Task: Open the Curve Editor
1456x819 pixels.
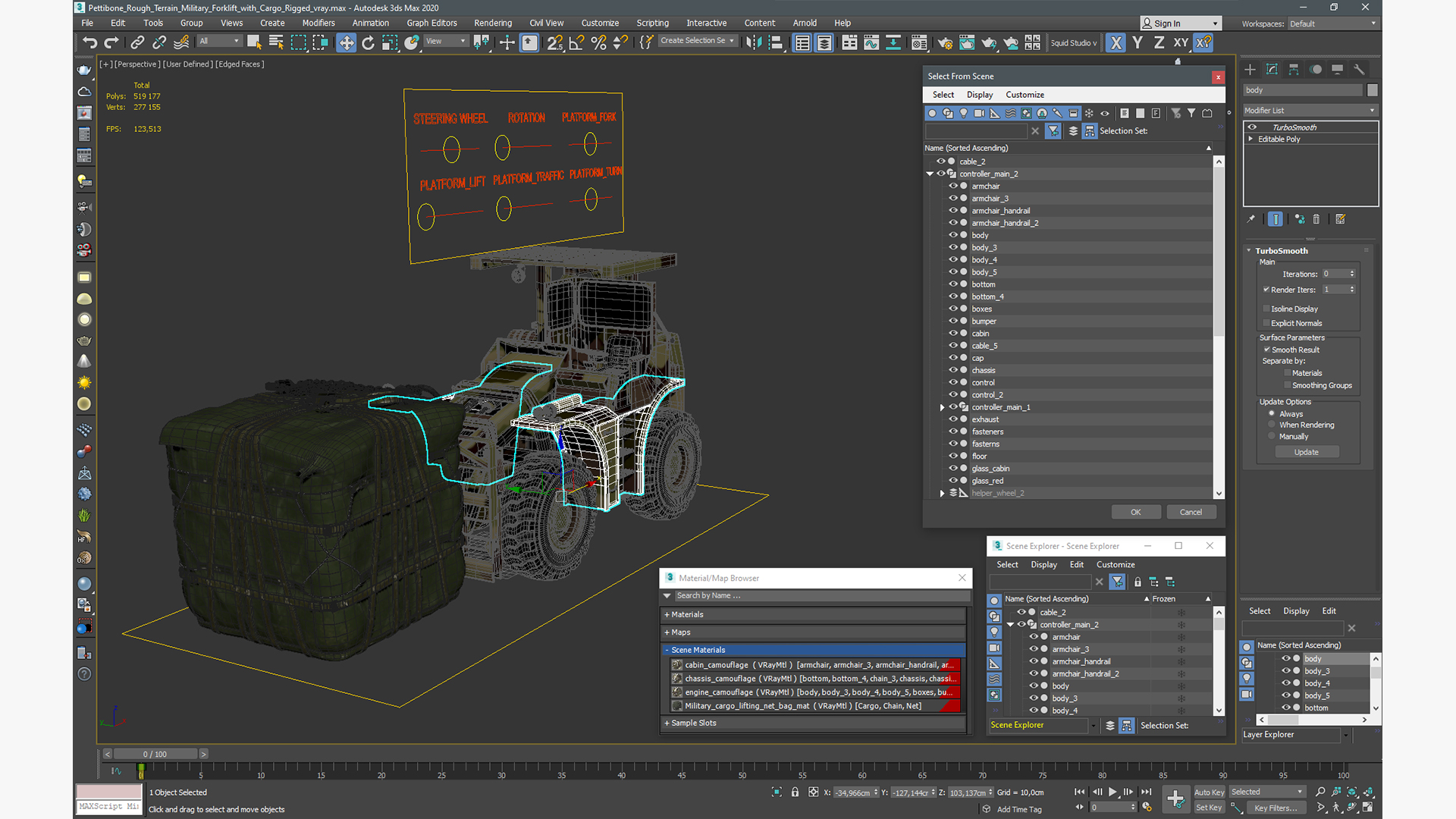Action: [x=871, y=42]
